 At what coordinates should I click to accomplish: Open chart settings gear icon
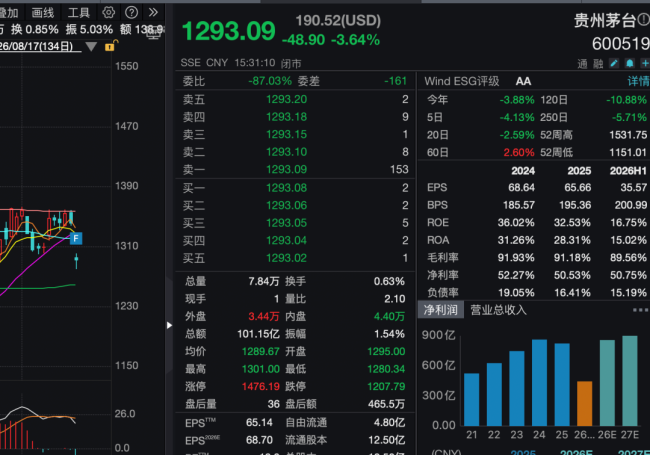[108, 12]
